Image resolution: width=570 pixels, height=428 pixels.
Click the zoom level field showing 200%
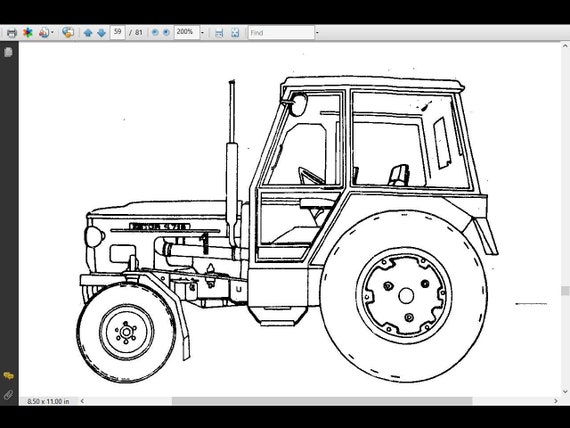click(x=186, y=32)
